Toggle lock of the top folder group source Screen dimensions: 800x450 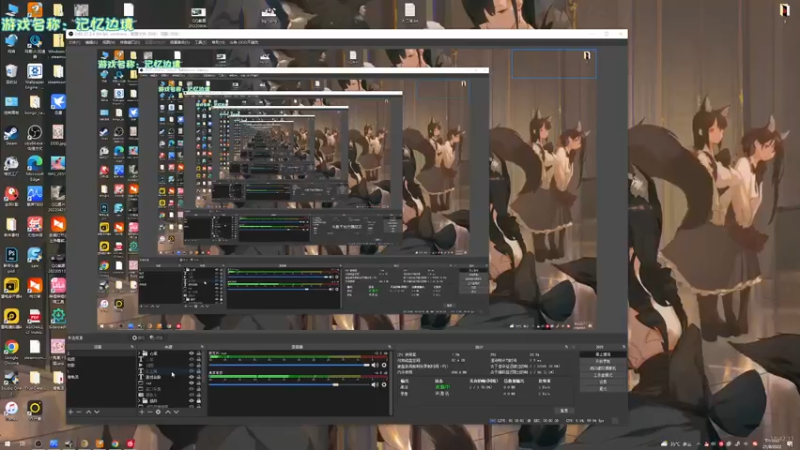[x=198, y=353]
